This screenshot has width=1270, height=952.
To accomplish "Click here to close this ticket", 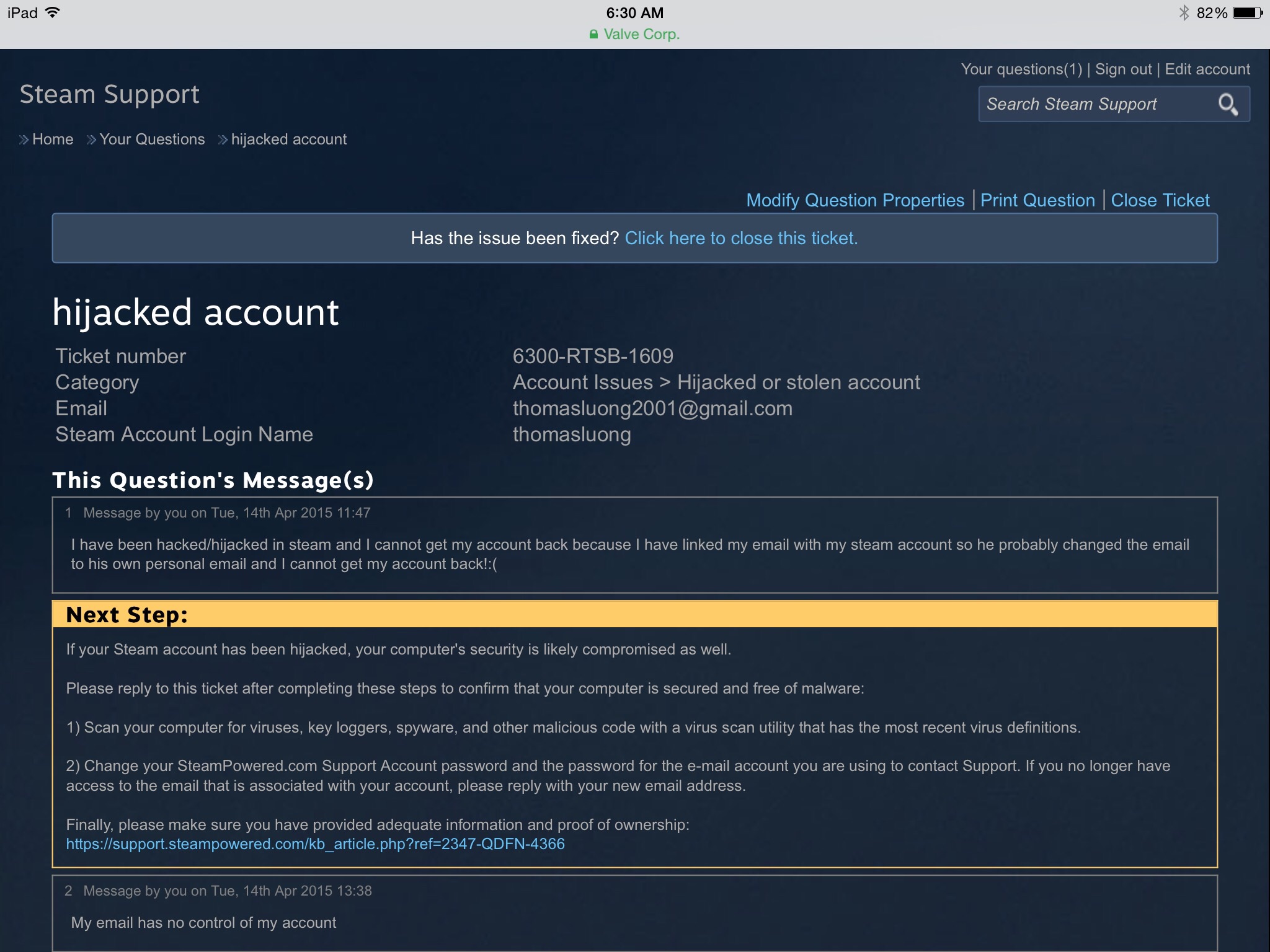I will click(741, 238).
